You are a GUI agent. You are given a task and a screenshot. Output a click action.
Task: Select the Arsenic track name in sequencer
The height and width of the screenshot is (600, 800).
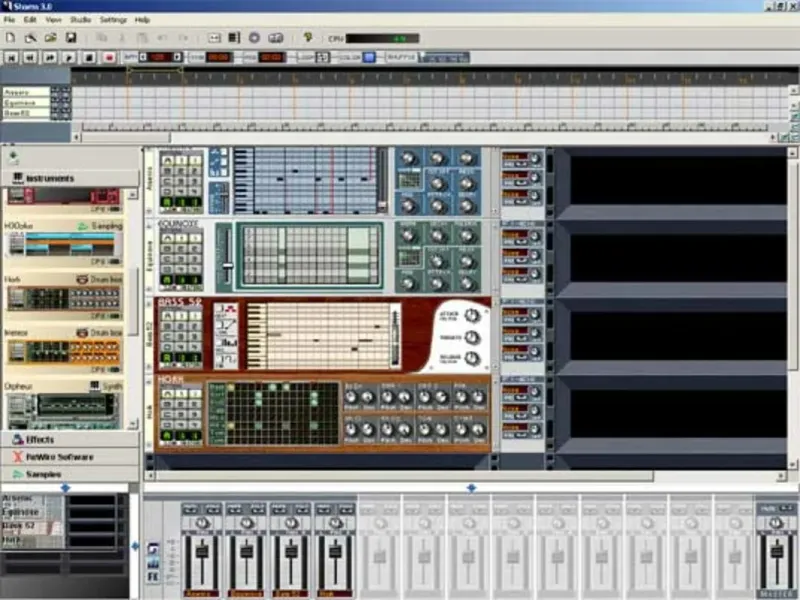[26, 92]
